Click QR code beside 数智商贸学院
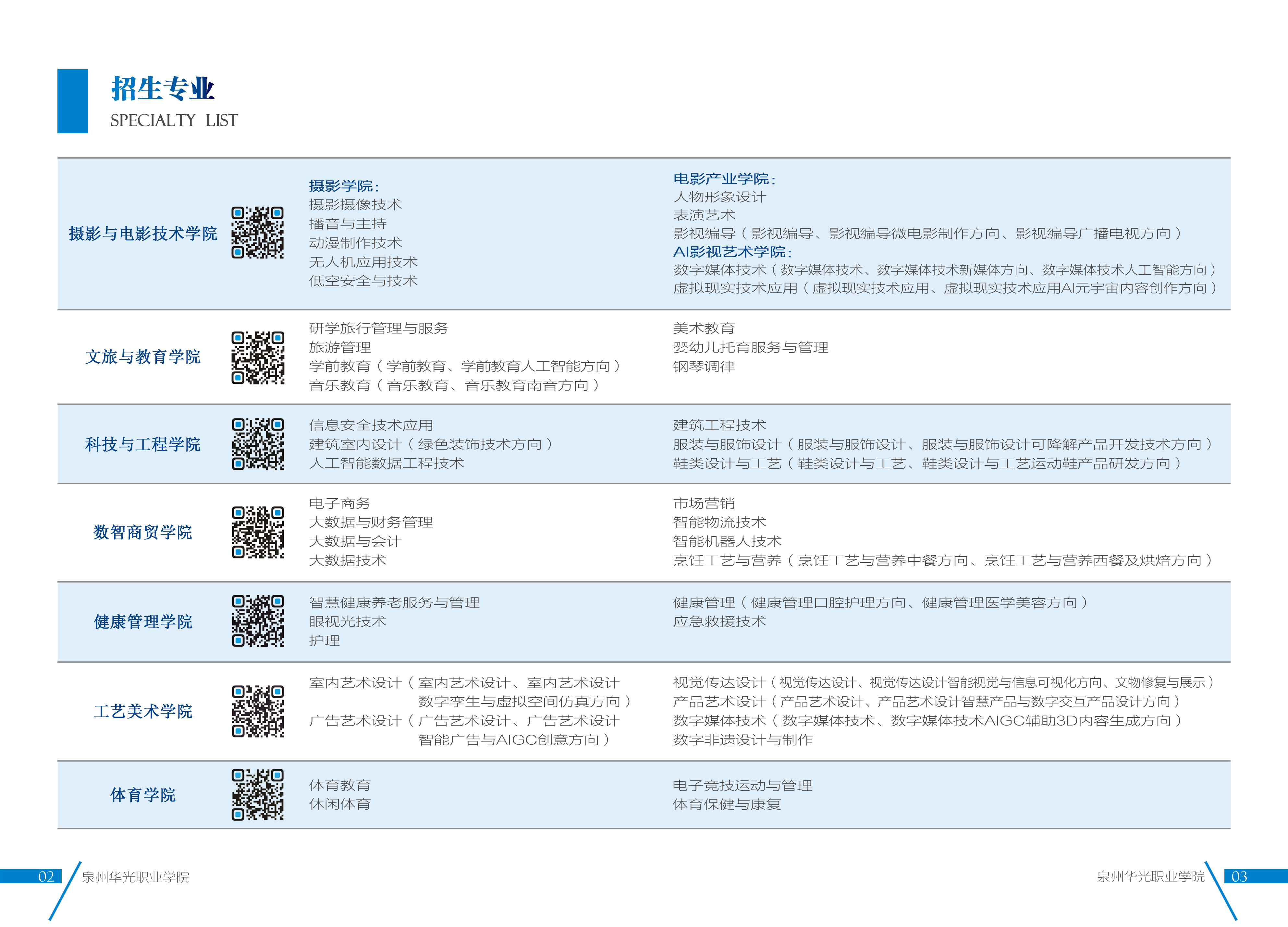 tap(257, 533)
